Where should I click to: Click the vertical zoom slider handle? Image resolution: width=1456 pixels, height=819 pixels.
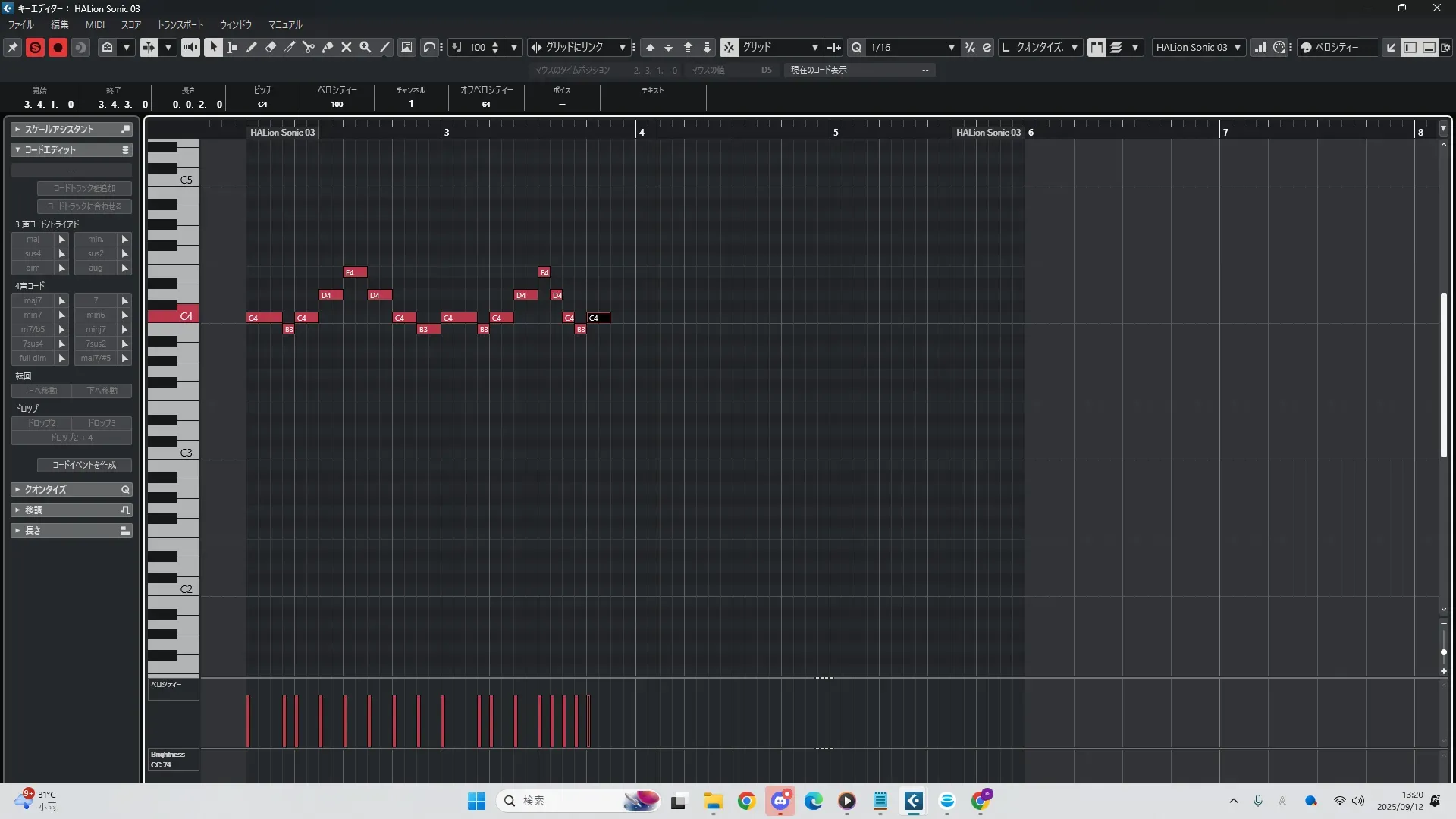point(1444,652)
